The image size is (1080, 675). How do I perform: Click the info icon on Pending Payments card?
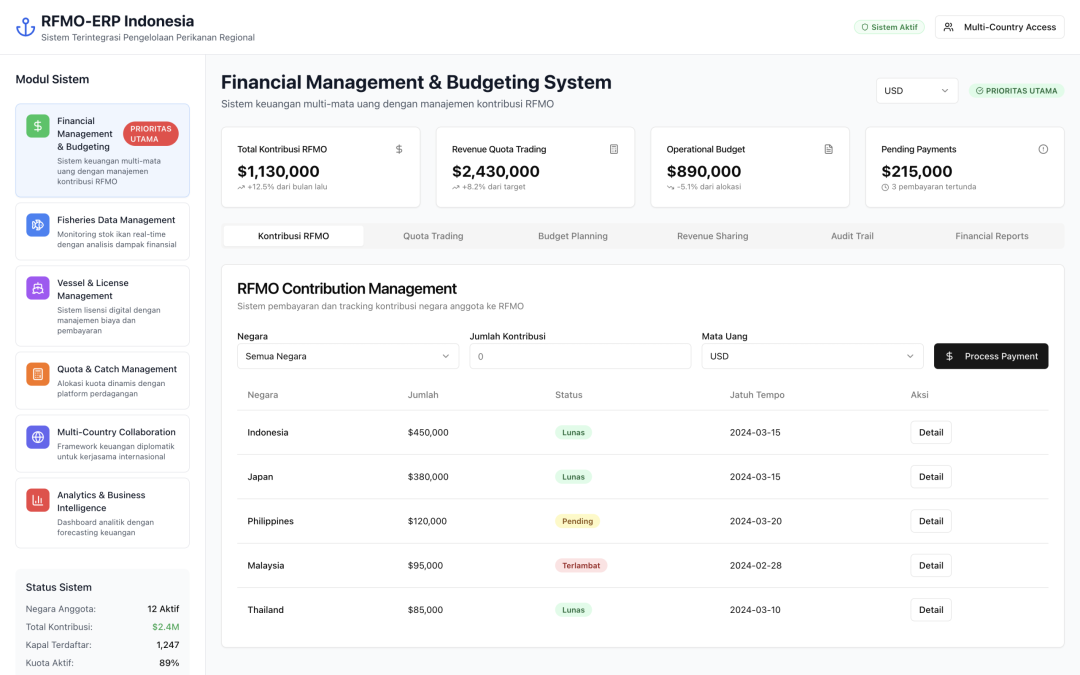[1043, 149]
